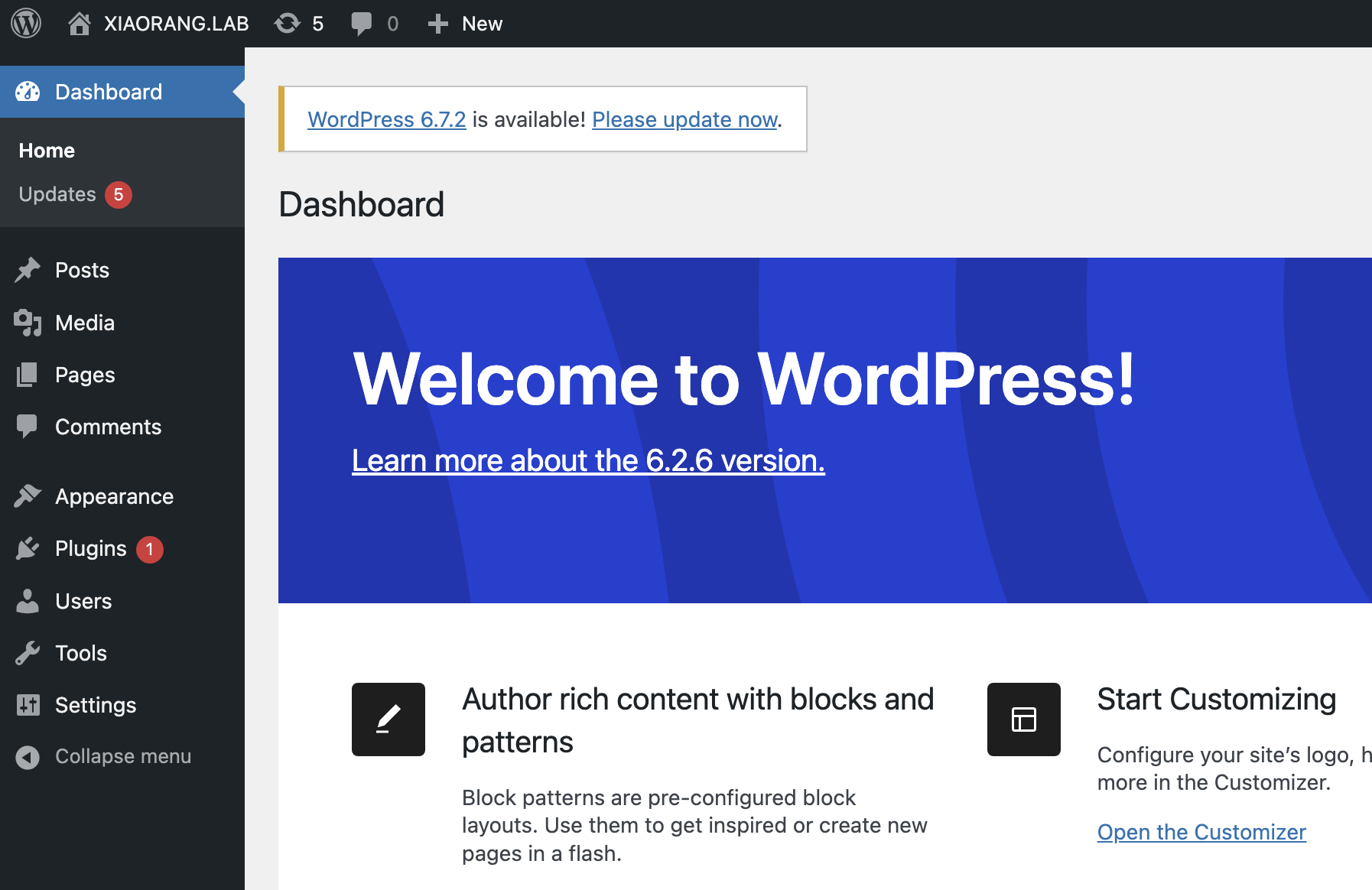This screenshot has height=890, width=1372.
Task: Click the WordPress logo in admin bar
Action: 26,24
